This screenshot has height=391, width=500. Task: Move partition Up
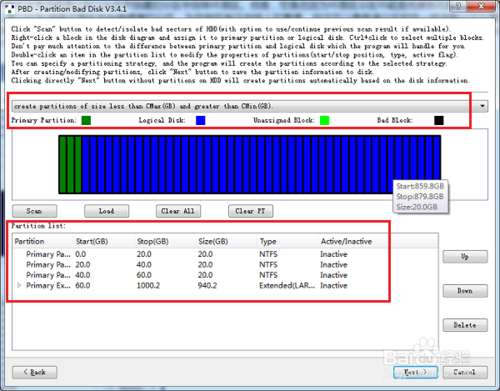(x=465, y=257)
